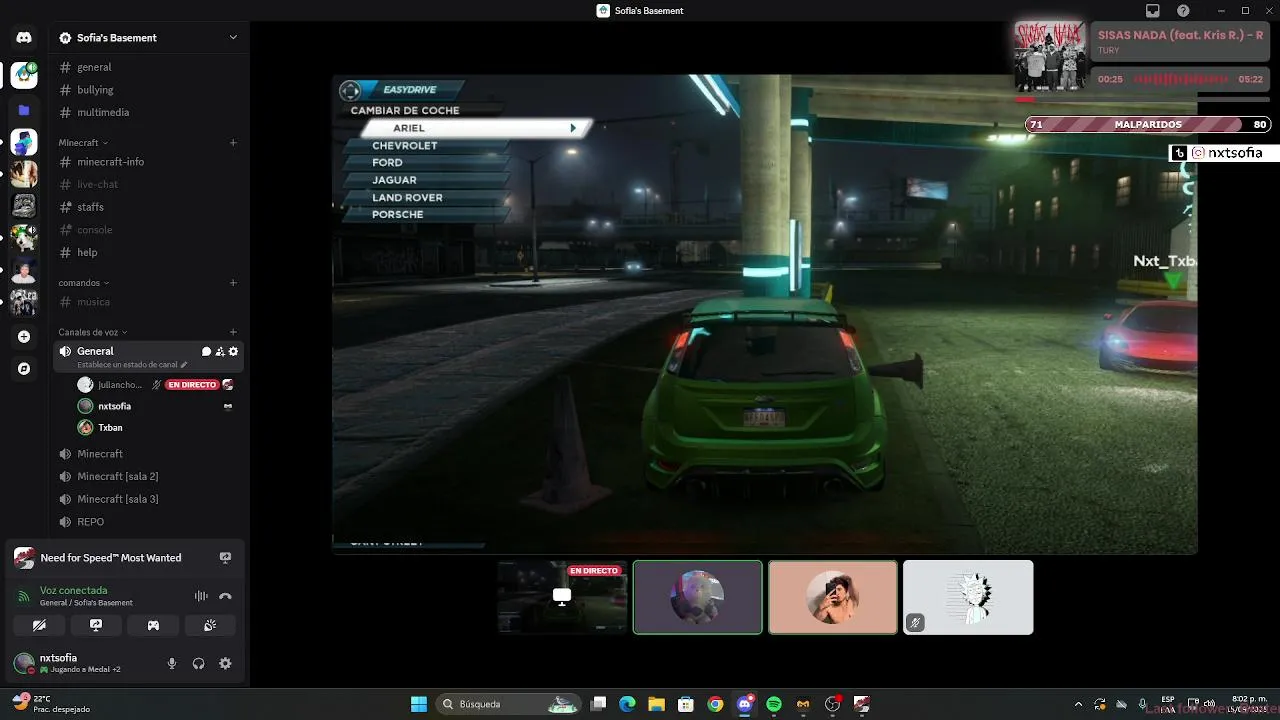Collapse the Minecraft channel category
Viewport: 1280px width, 720px height.
coord(83,143)
